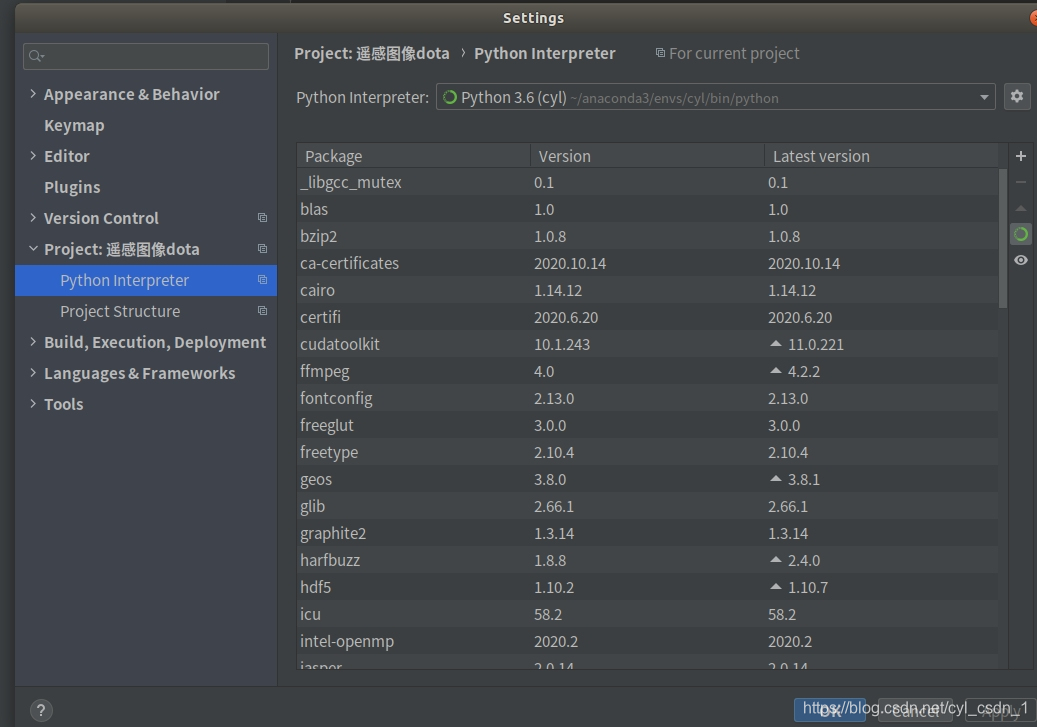Select the cudatoolkit package row
Viewport: 1037px width, 727px height.
[x=647, y=344]
